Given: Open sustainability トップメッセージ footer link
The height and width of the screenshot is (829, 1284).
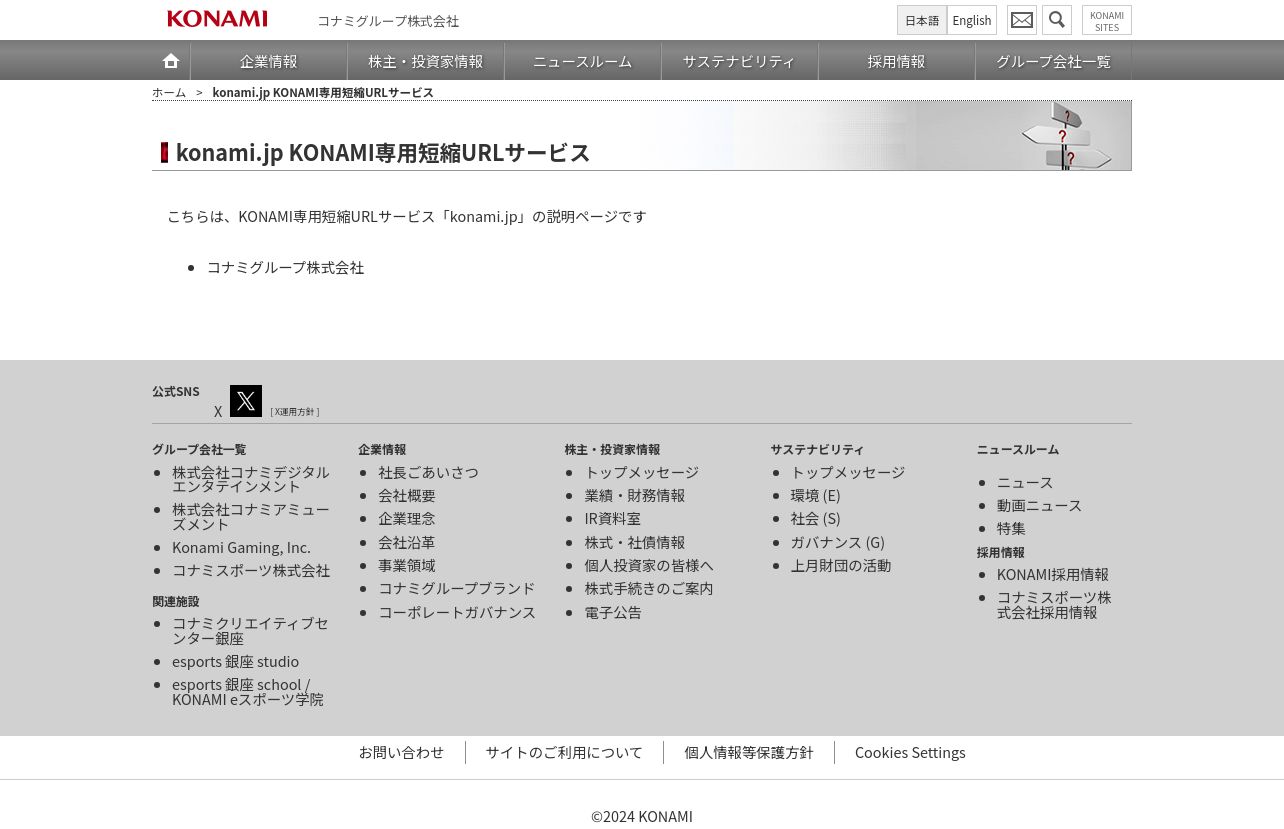Looking at the screenshot, I should tap(848, 472).
